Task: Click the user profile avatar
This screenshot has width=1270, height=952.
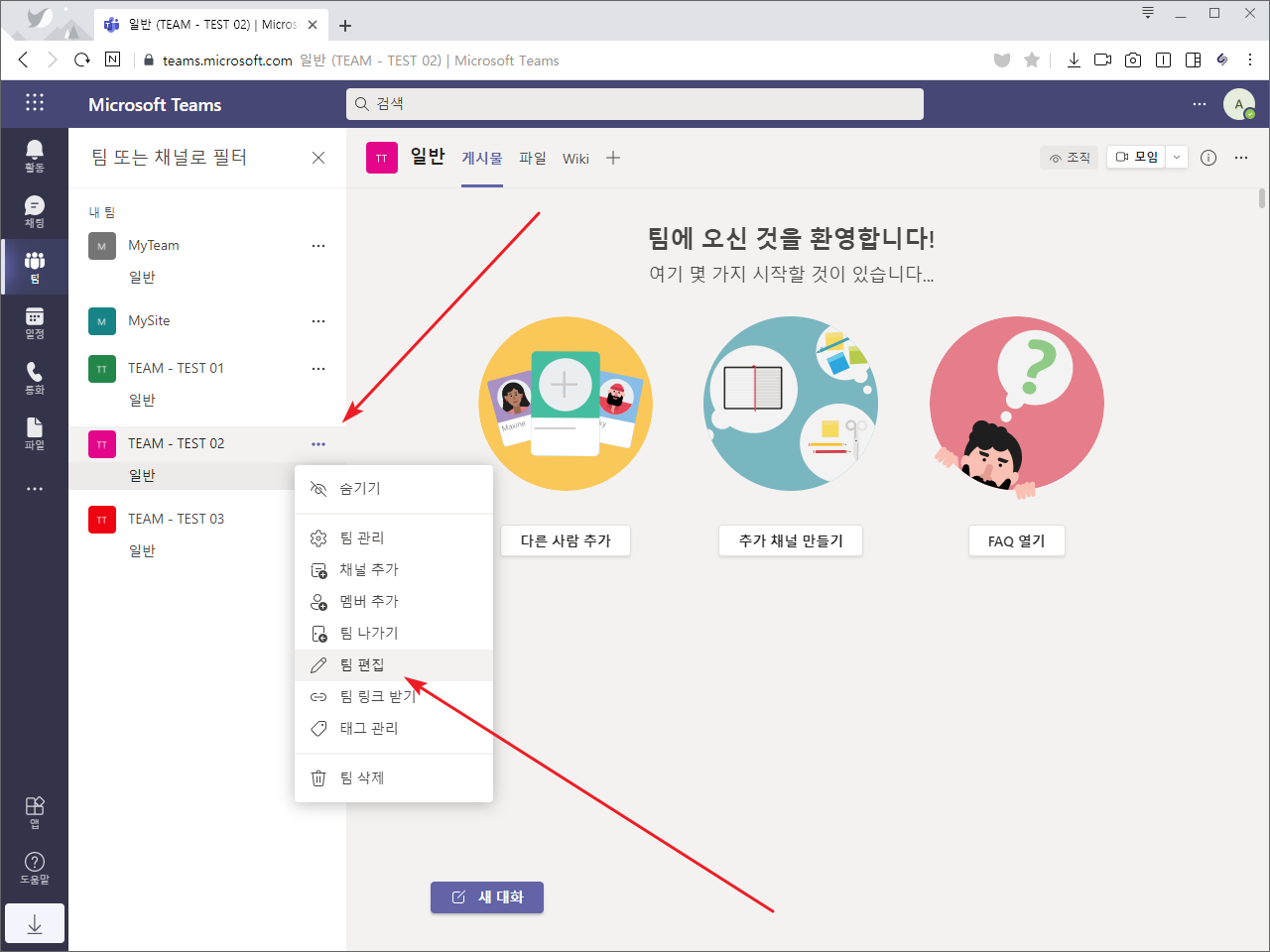Action: [x=1238, y=104]
